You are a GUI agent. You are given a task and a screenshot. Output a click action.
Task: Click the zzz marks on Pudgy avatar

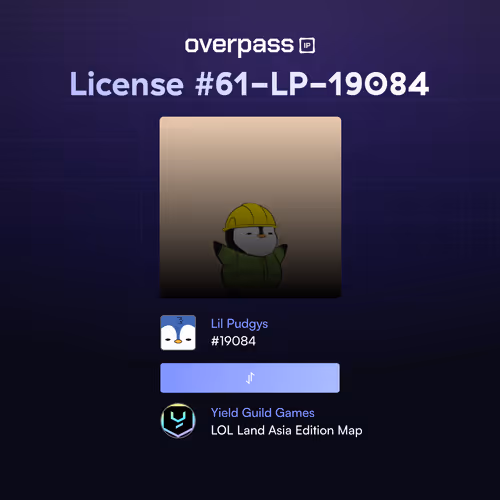(x=180, y=321)
